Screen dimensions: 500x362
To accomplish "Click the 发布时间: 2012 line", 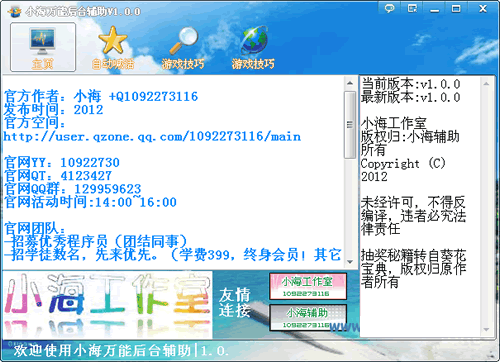I will 53,110.
